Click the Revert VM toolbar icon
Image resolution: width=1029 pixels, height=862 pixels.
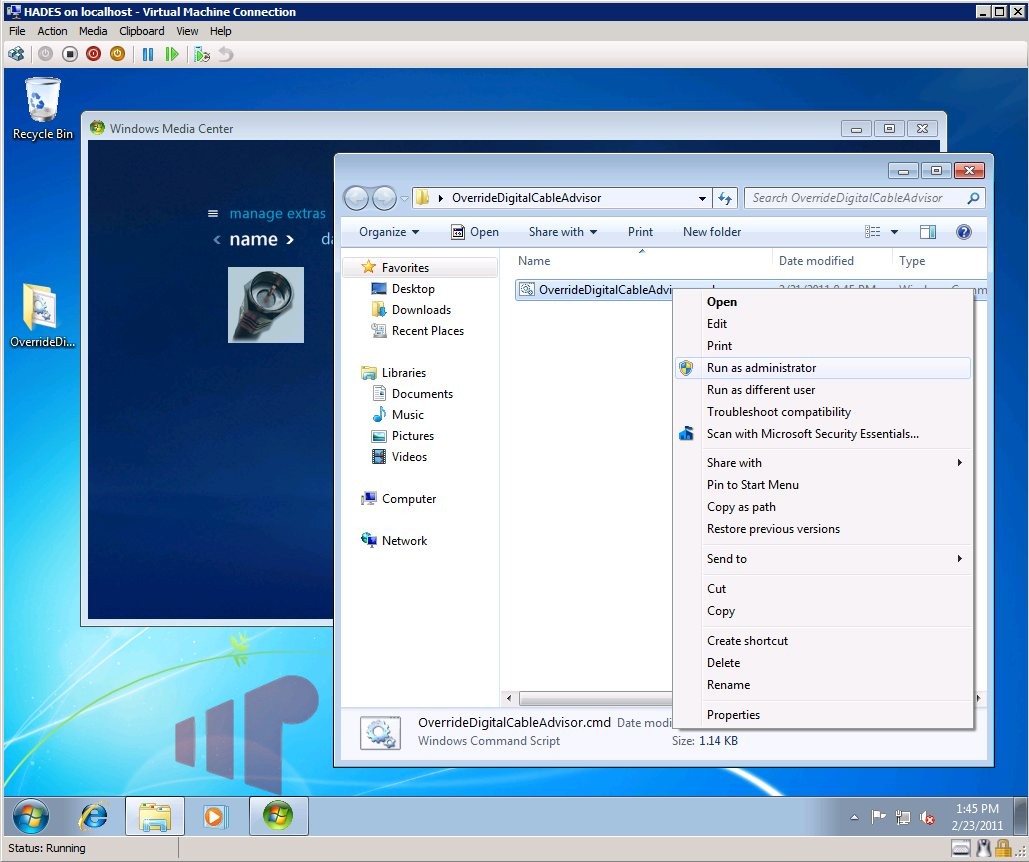tap(226, 54)
